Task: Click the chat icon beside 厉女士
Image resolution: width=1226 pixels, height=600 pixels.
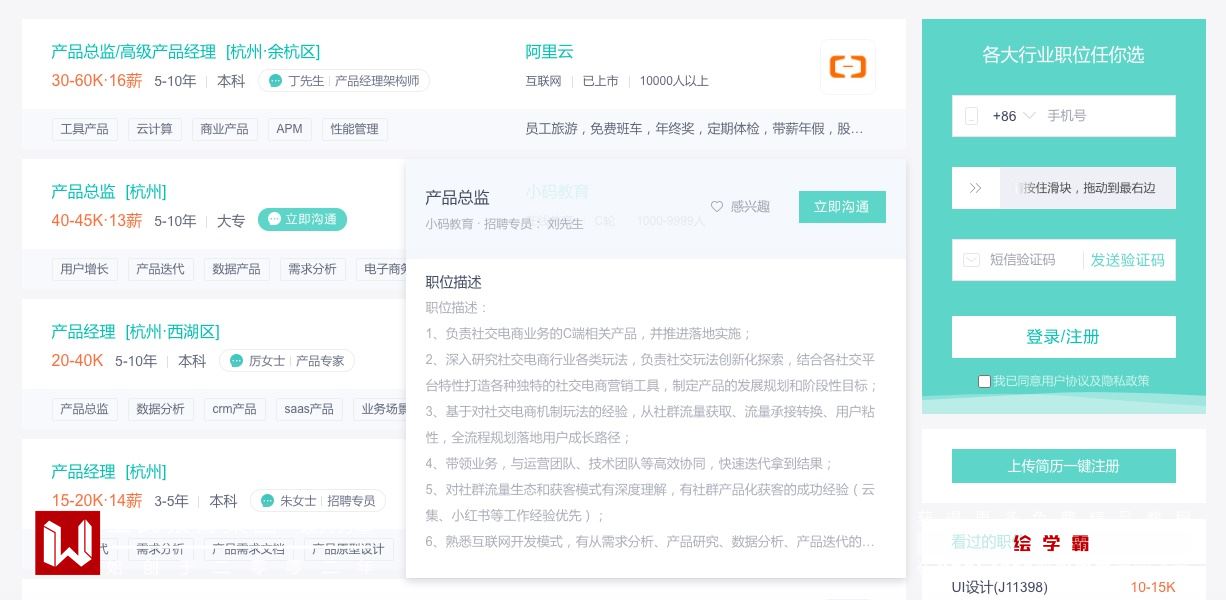Action: click(x=236, y=361)
